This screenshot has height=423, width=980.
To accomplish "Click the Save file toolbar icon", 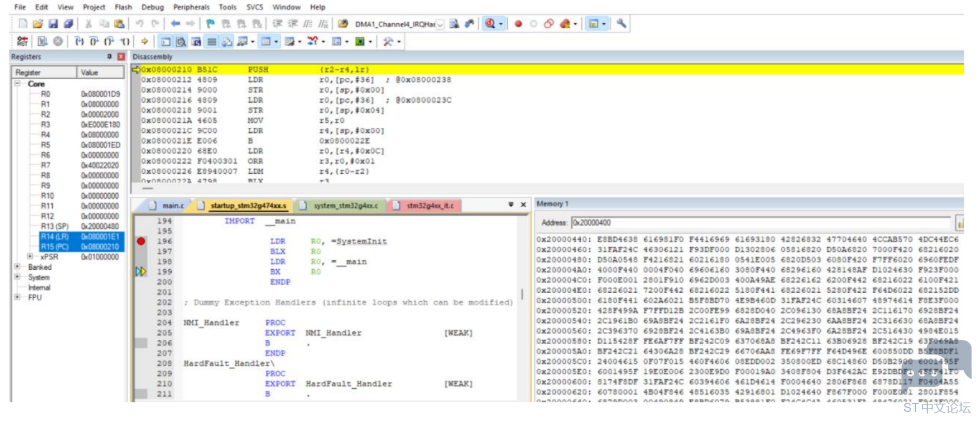I will tap(53, 24).
